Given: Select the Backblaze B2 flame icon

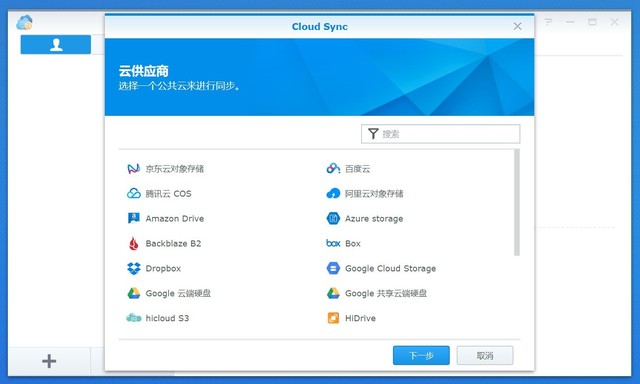Looking at the screenshot, I should [133, 243].
